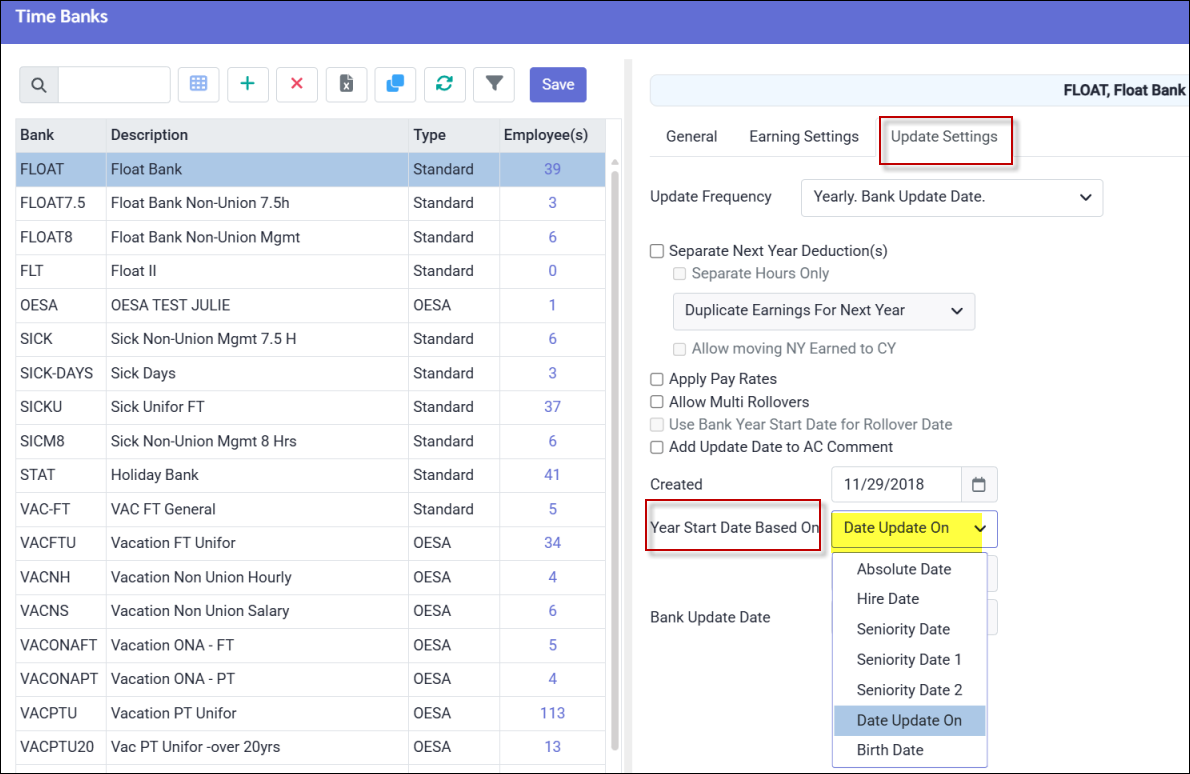
Task: Export the list to Excel icon
Action: 346,84
